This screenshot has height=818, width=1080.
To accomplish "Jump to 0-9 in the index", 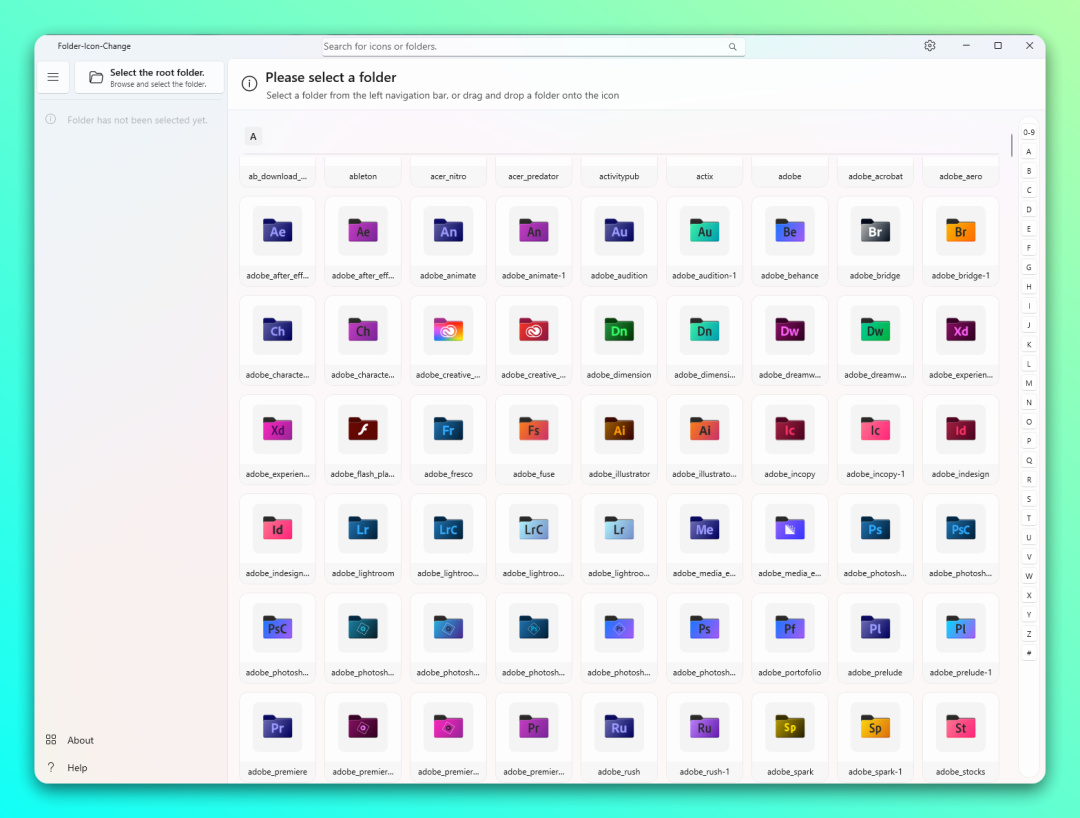I will (x=1029, y=132).
